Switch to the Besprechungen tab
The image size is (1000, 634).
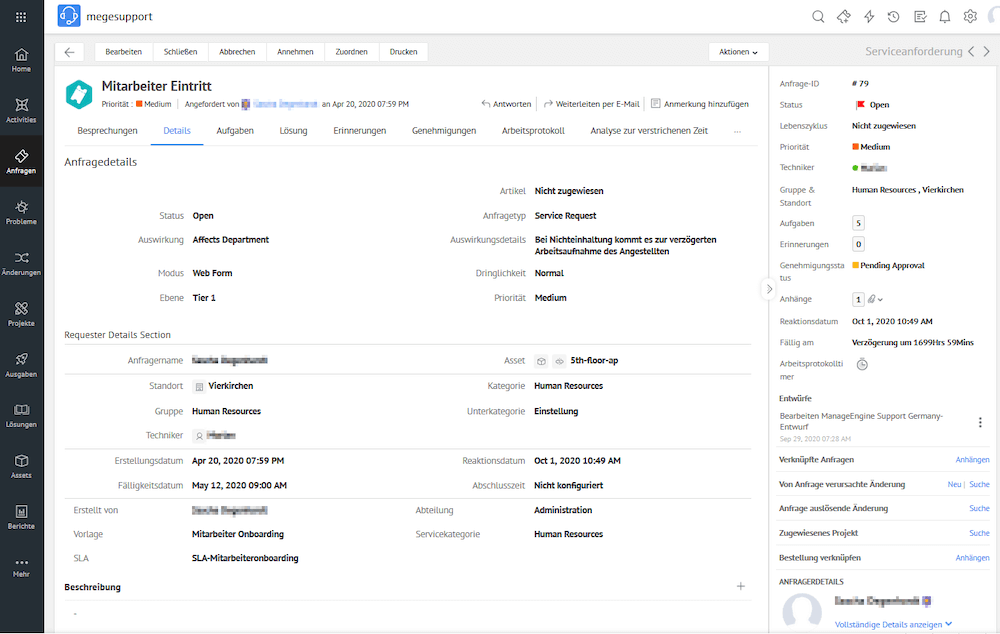pos(107,131)
